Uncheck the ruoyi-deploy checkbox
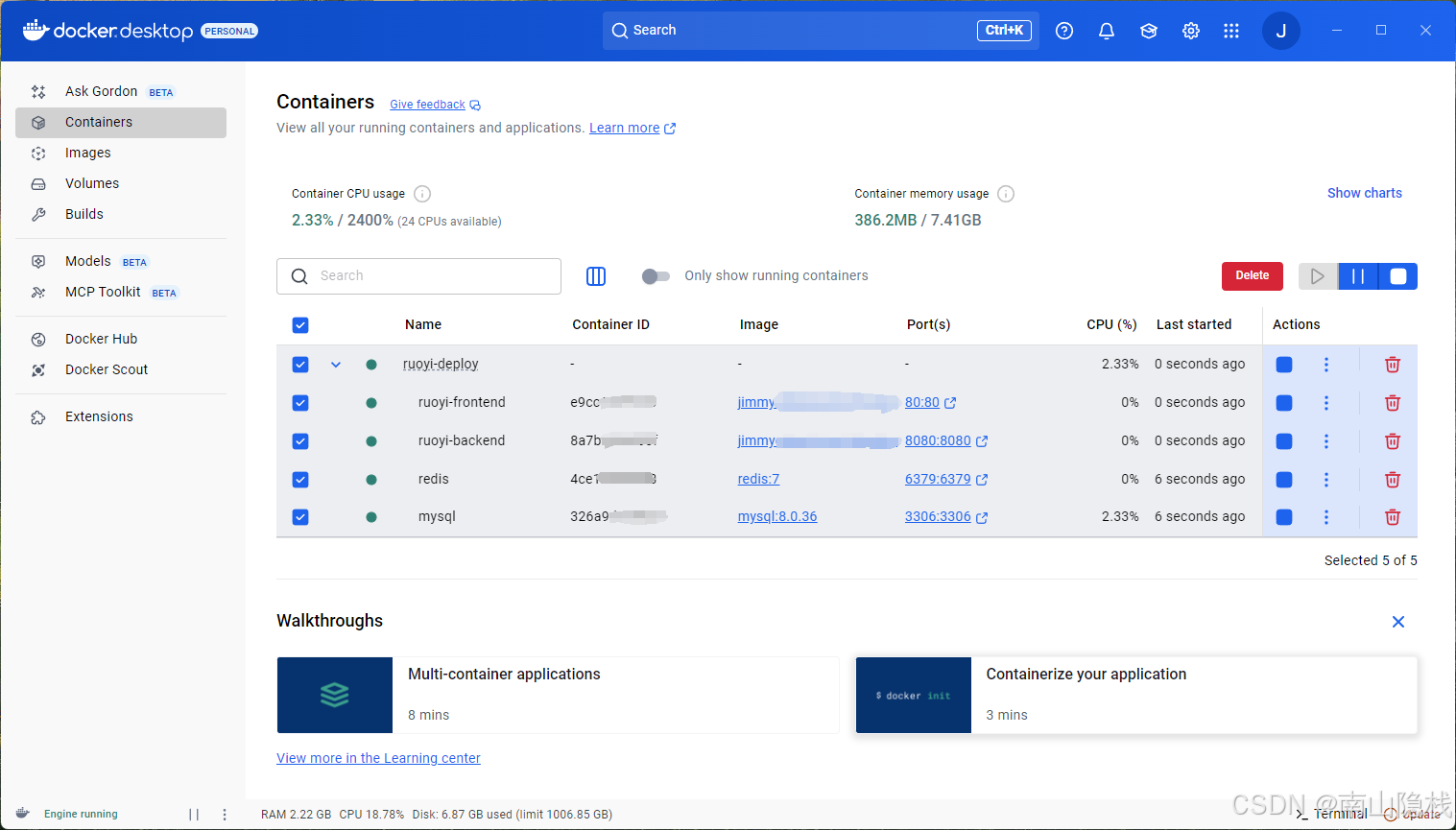Screen dimensions: 1456x830 (x=300, y=365)
